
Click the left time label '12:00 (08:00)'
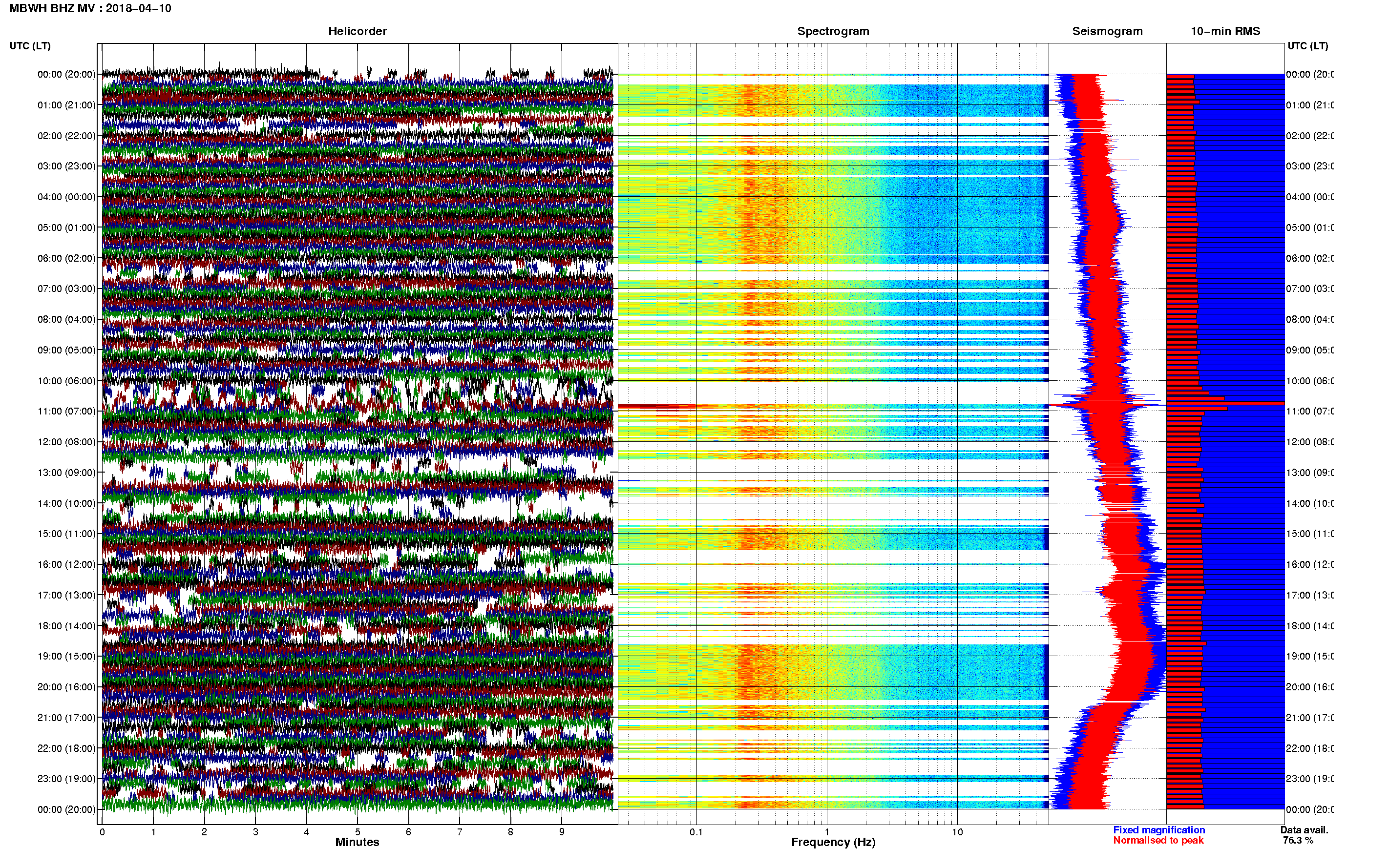tap(66, 442)
